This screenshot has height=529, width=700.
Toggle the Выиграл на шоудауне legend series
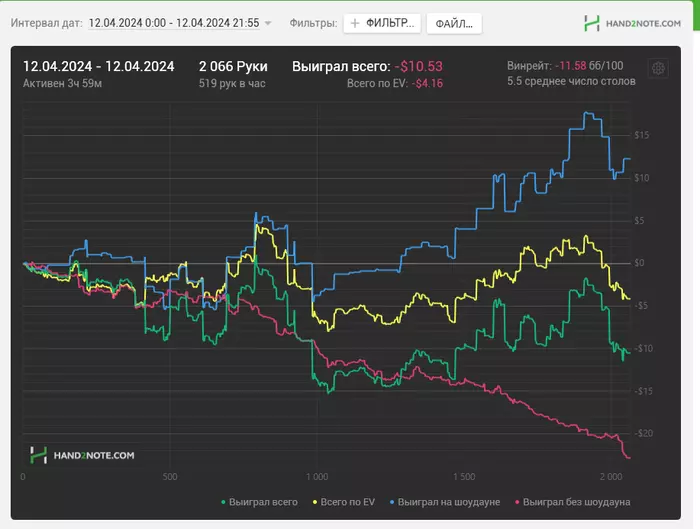tap(445, 502)
